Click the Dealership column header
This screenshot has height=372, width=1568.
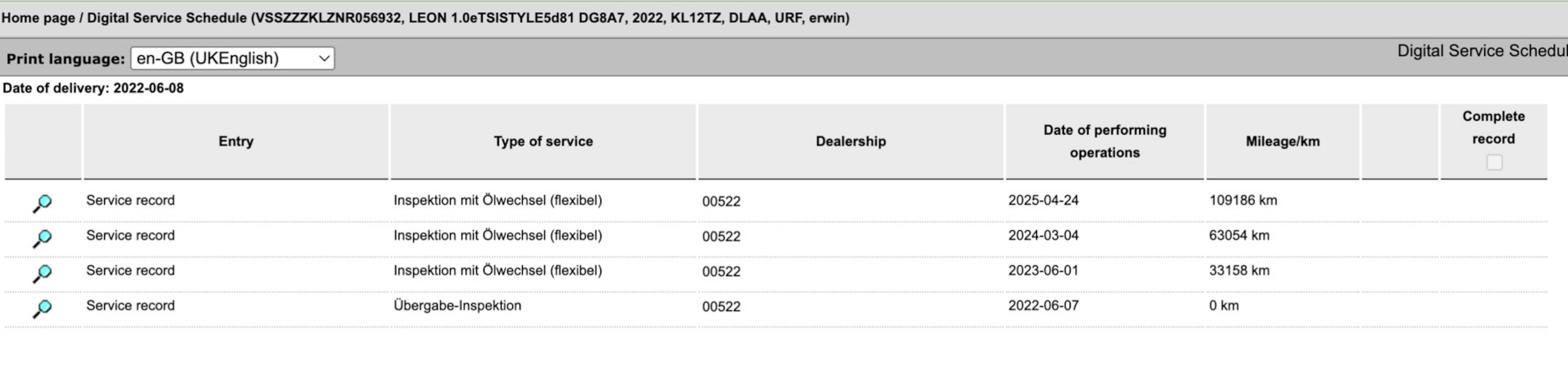(x=850, y=141)
